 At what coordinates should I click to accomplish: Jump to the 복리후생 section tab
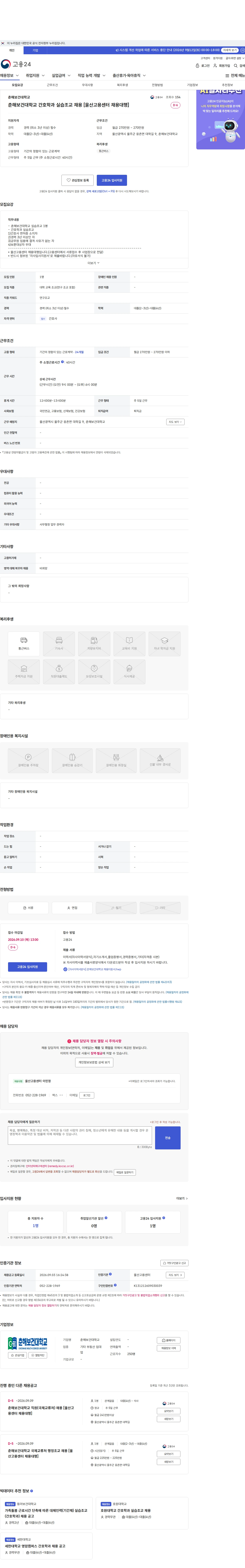(x=122, y=85)
